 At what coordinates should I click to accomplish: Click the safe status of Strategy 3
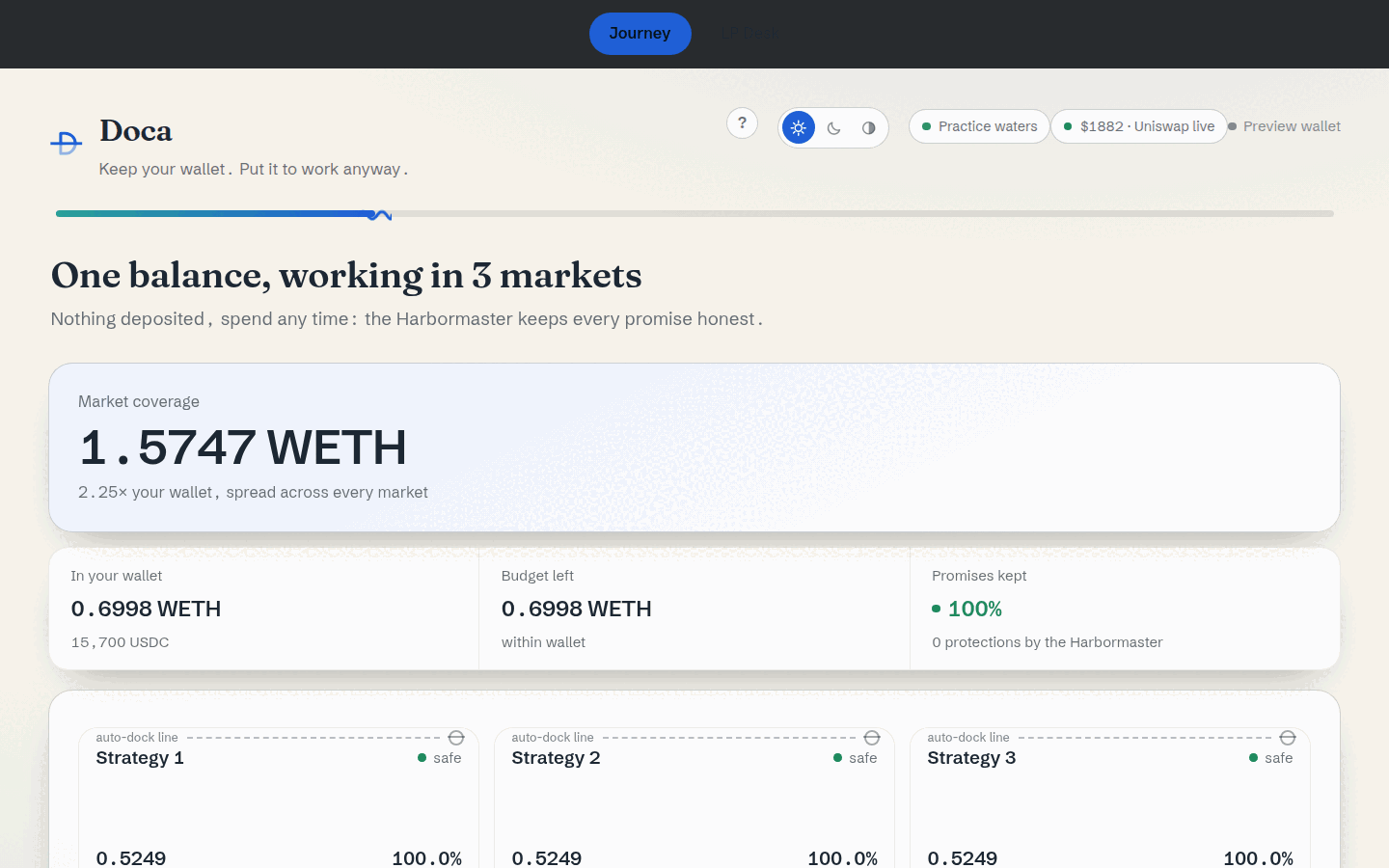(x=1271, y=758)
